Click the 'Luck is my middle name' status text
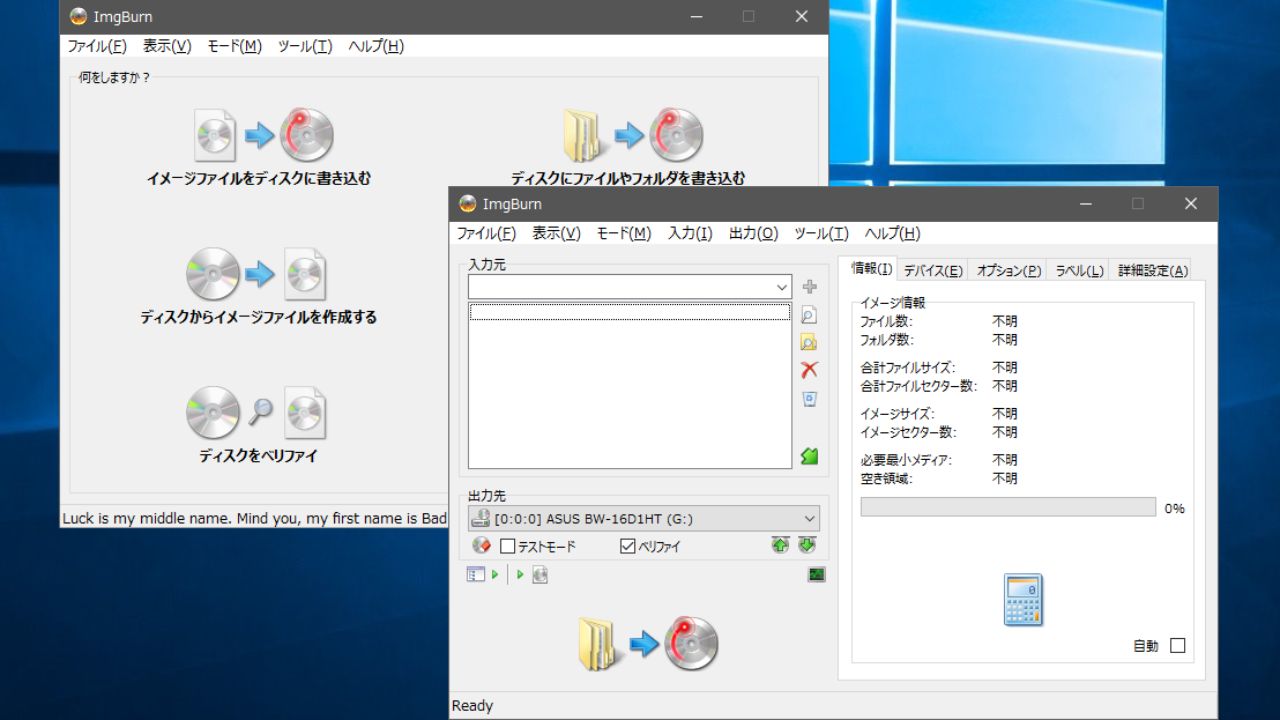The image size is (1280, 720). pyautogui.click(x=255, y=518)
